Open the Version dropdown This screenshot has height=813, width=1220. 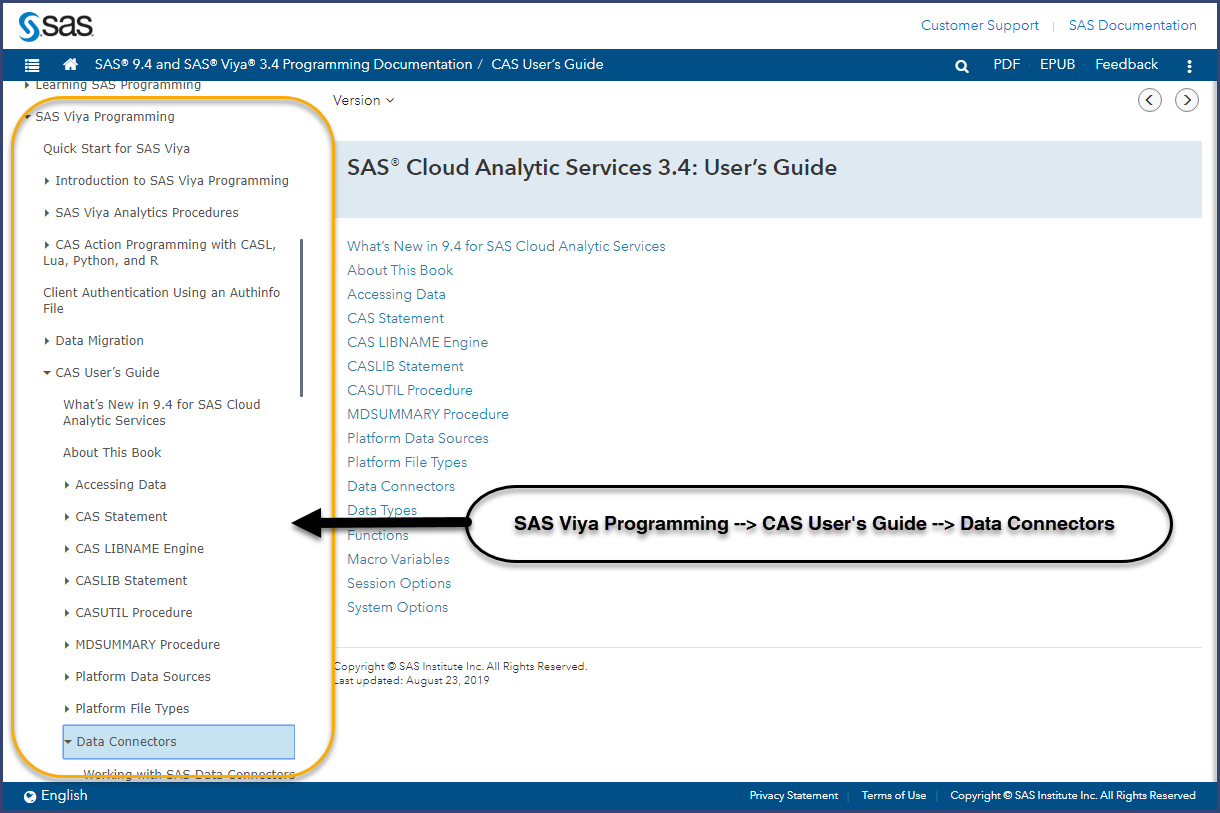[x=363, y=100]
